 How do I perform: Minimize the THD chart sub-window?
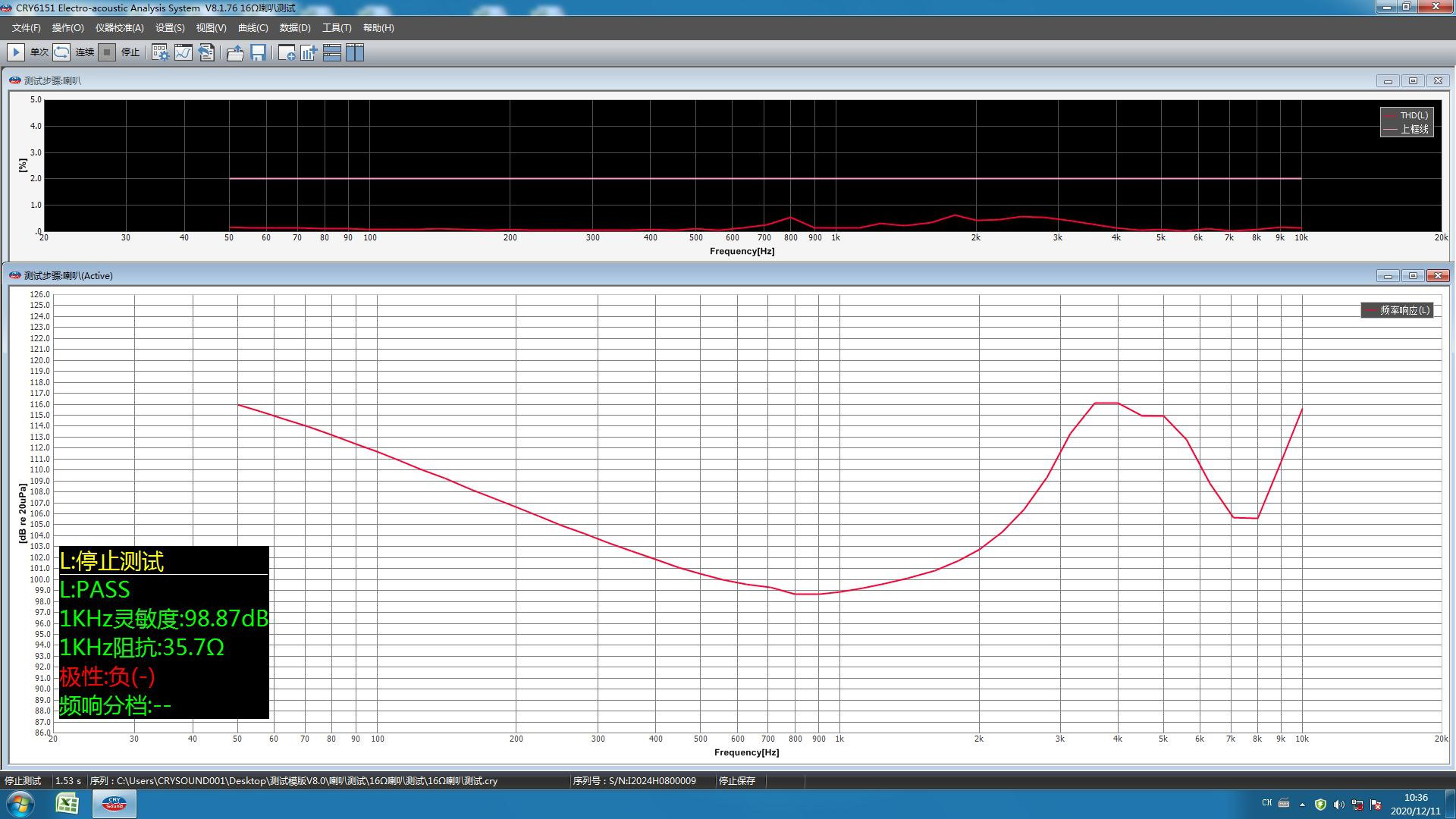point(1388,81)
